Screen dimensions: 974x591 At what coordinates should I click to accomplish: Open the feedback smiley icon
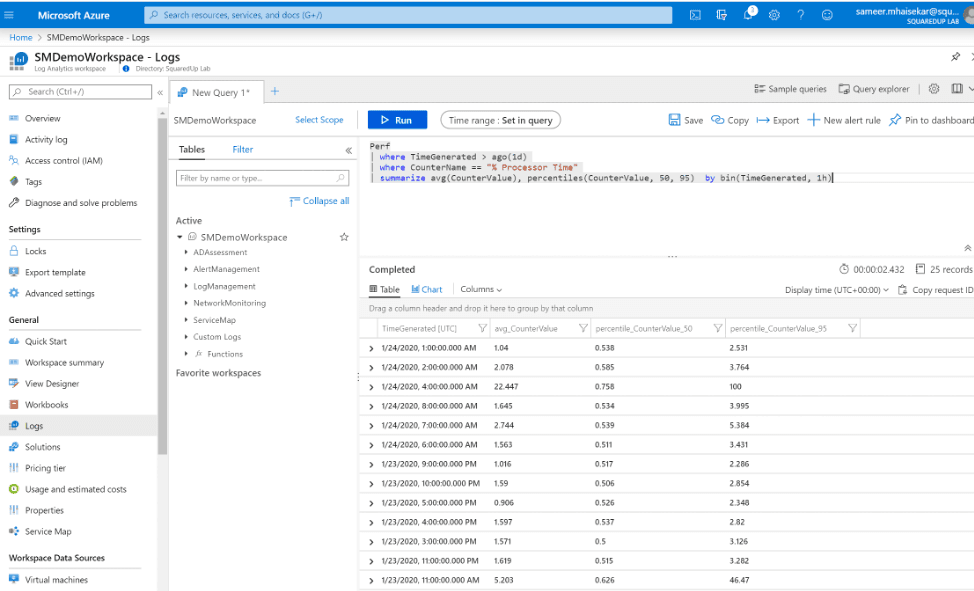click(827, 15)
